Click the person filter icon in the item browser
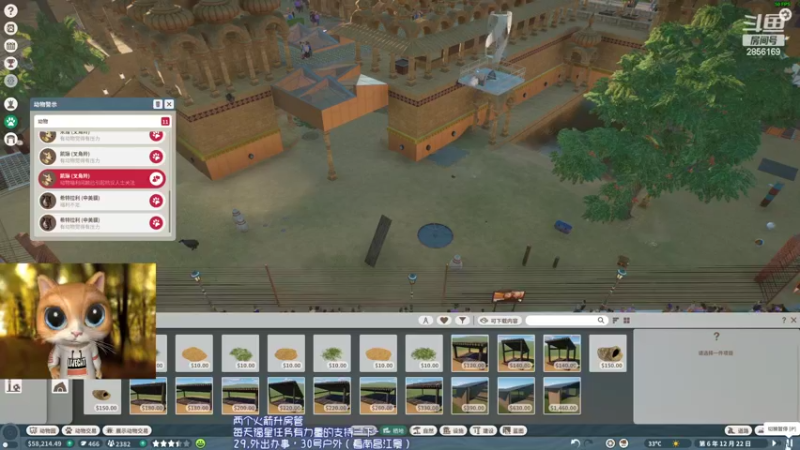 426,320
